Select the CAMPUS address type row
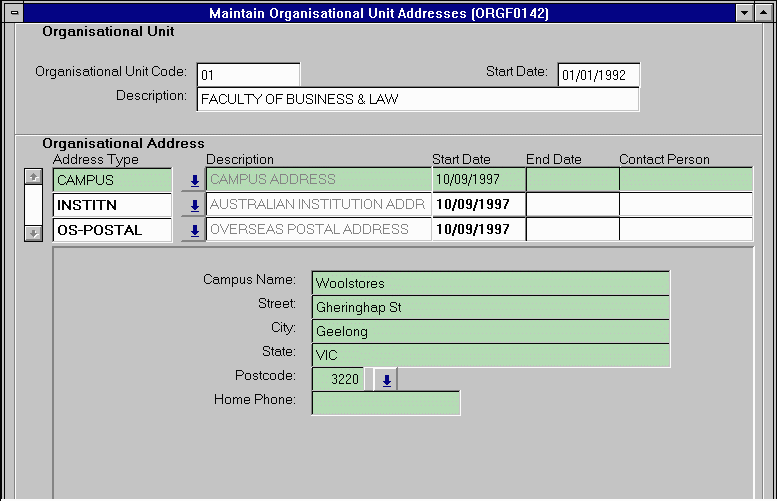 (x=112, y=180)
